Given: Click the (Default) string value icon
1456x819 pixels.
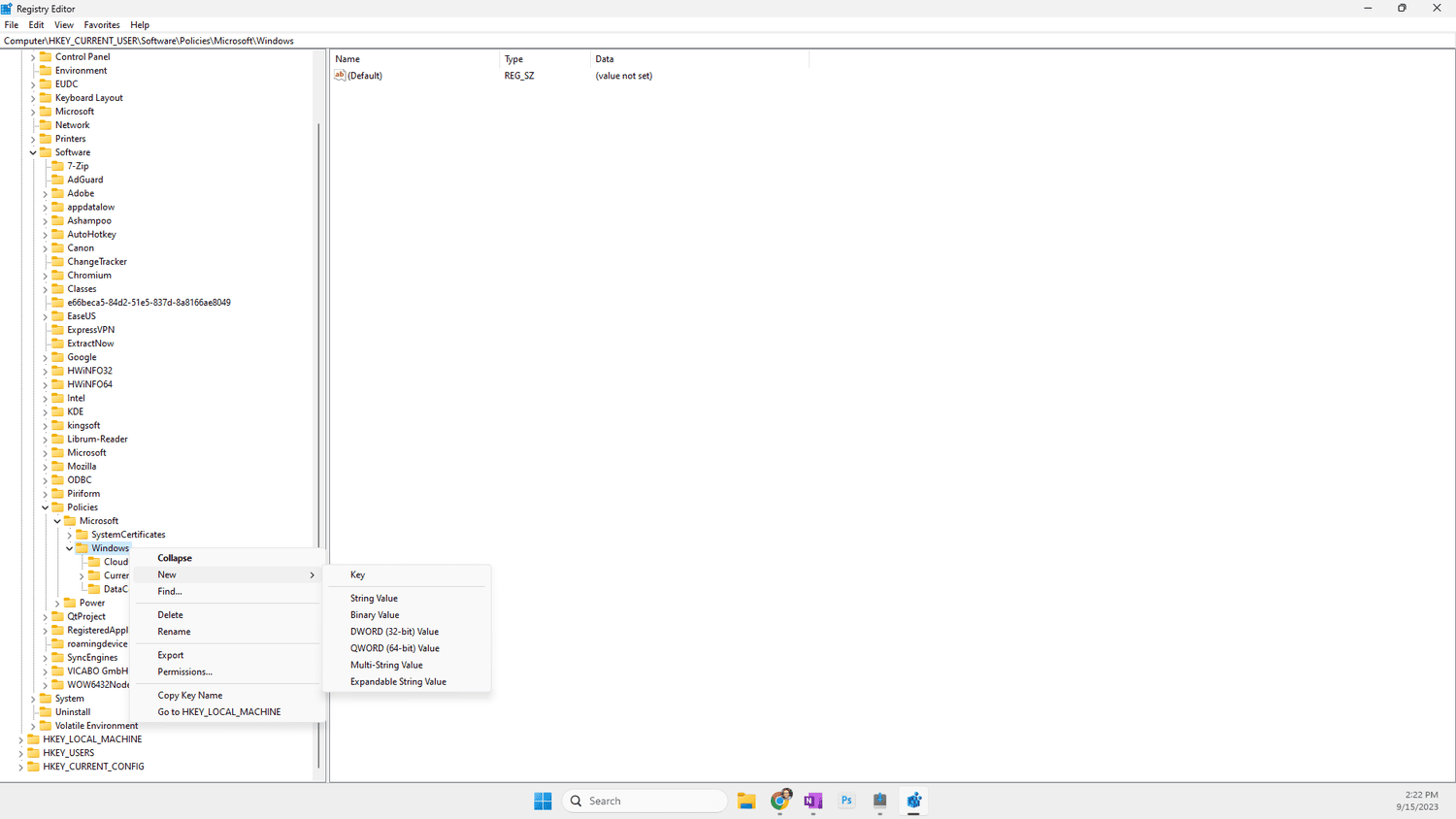Looking at the screenshot, I should pos(340,76).
